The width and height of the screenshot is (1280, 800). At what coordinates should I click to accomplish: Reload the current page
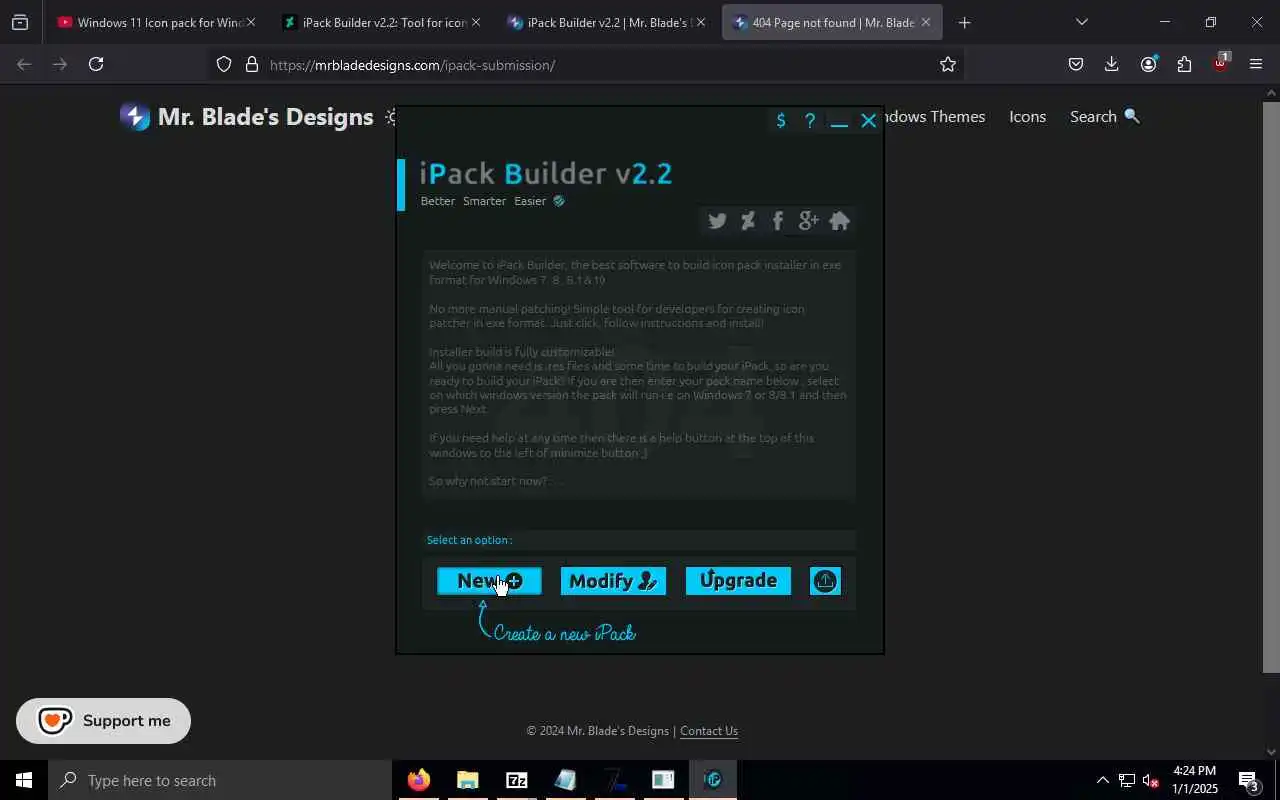tap(96, 65)
